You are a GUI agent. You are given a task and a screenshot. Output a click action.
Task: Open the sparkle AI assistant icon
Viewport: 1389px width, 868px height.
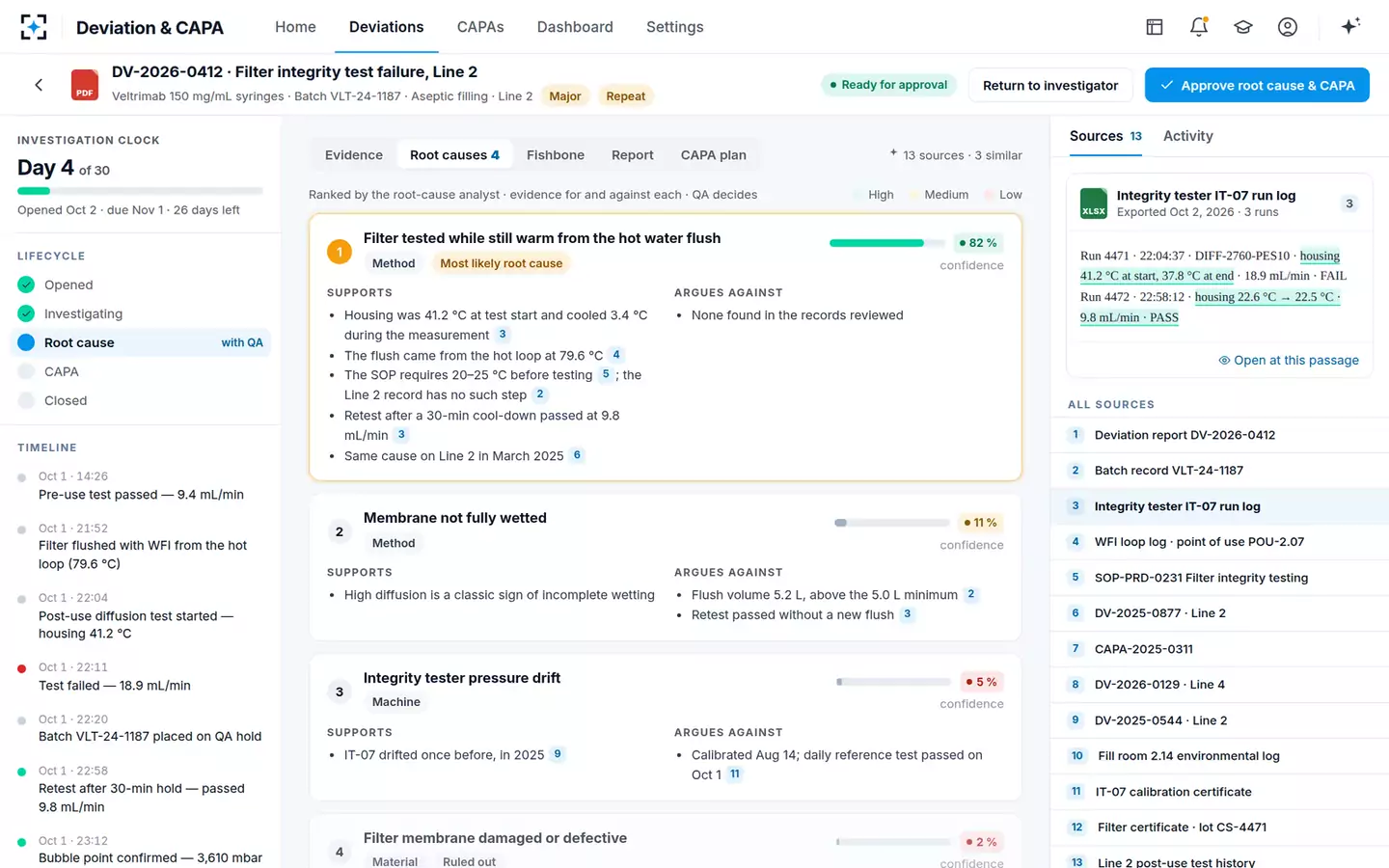point(1350,26)
